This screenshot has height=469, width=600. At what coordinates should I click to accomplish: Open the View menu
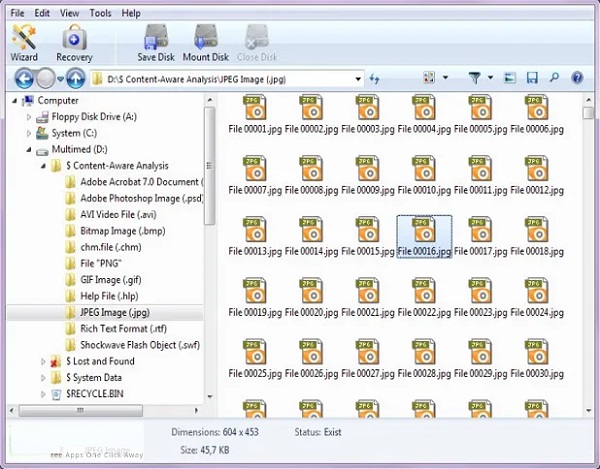tap(69, 13)
